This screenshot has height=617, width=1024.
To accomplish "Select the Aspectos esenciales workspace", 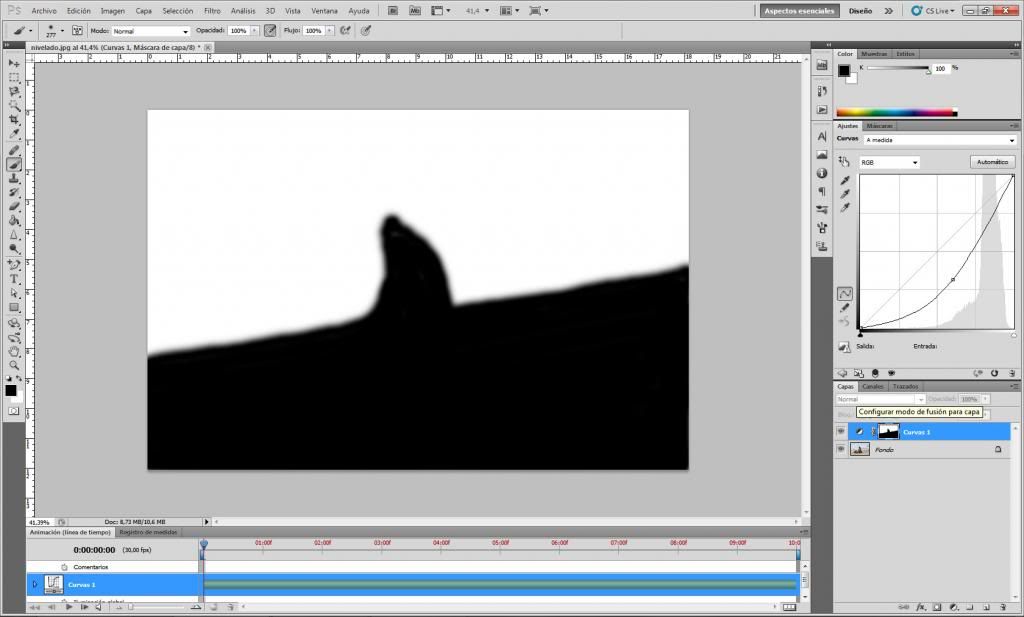I will (799, 10).
